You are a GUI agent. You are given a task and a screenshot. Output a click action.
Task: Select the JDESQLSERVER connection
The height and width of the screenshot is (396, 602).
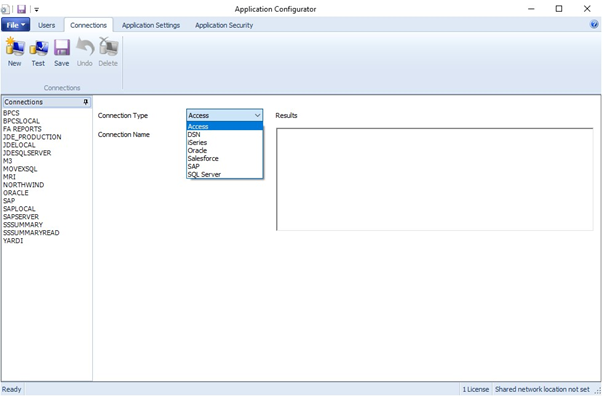point(27,153)
